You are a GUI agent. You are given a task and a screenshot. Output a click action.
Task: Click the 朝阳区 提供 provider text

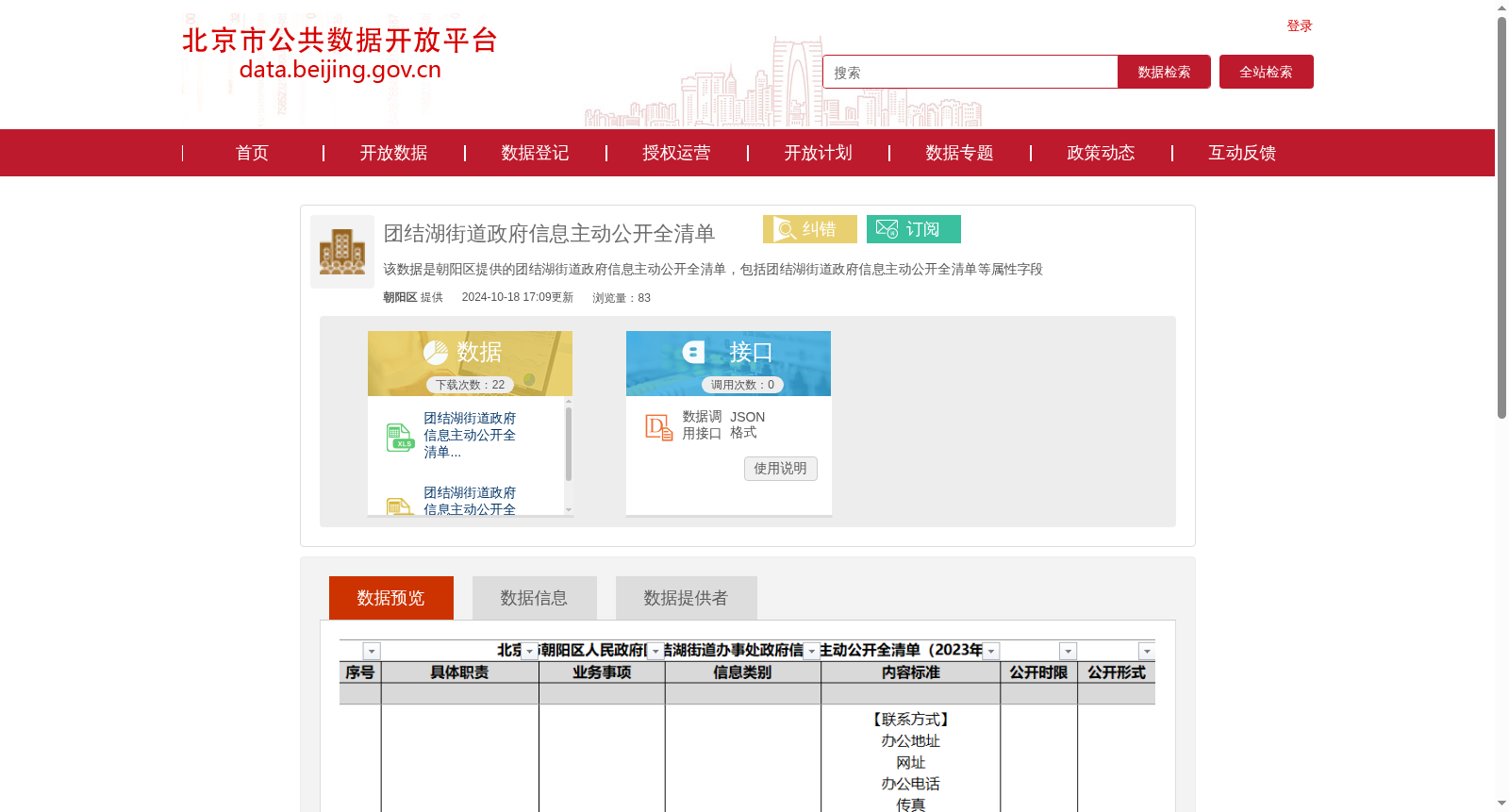413,297
